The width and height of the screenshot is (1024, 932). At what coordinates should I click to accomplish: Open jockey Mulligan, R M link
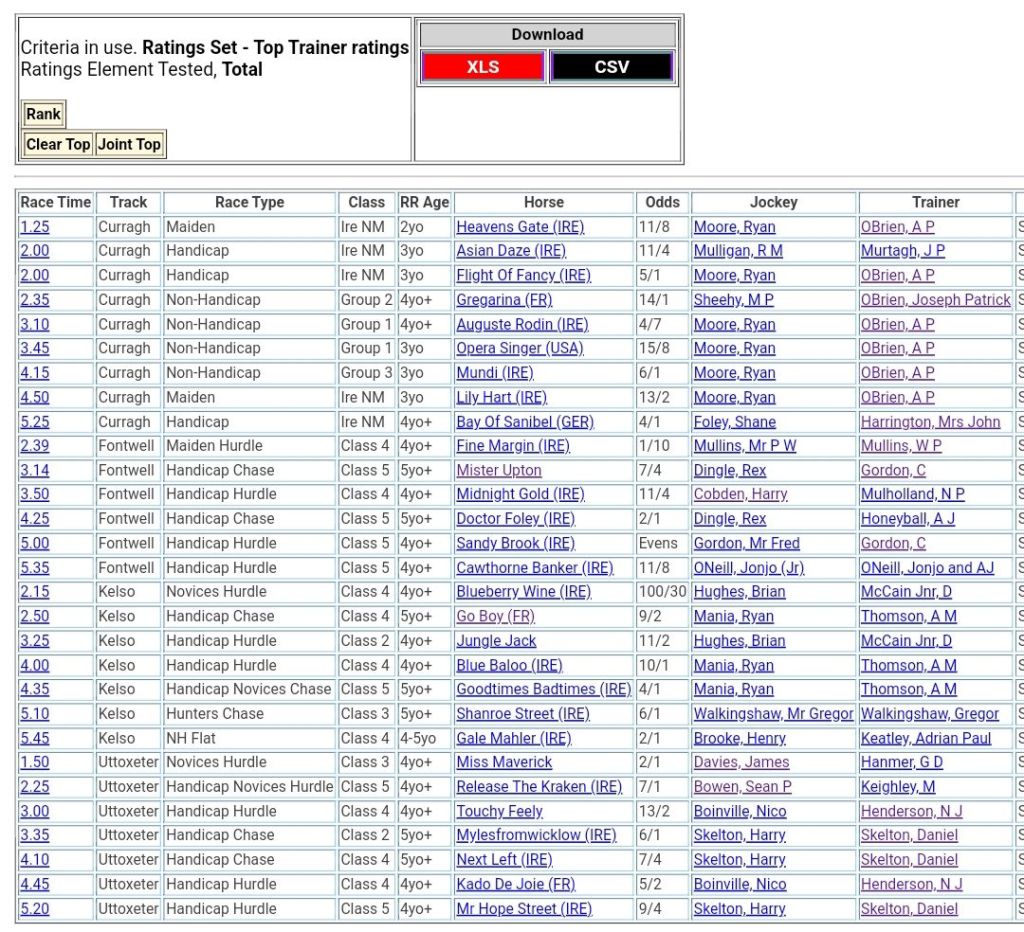click(x=738, y=251)
